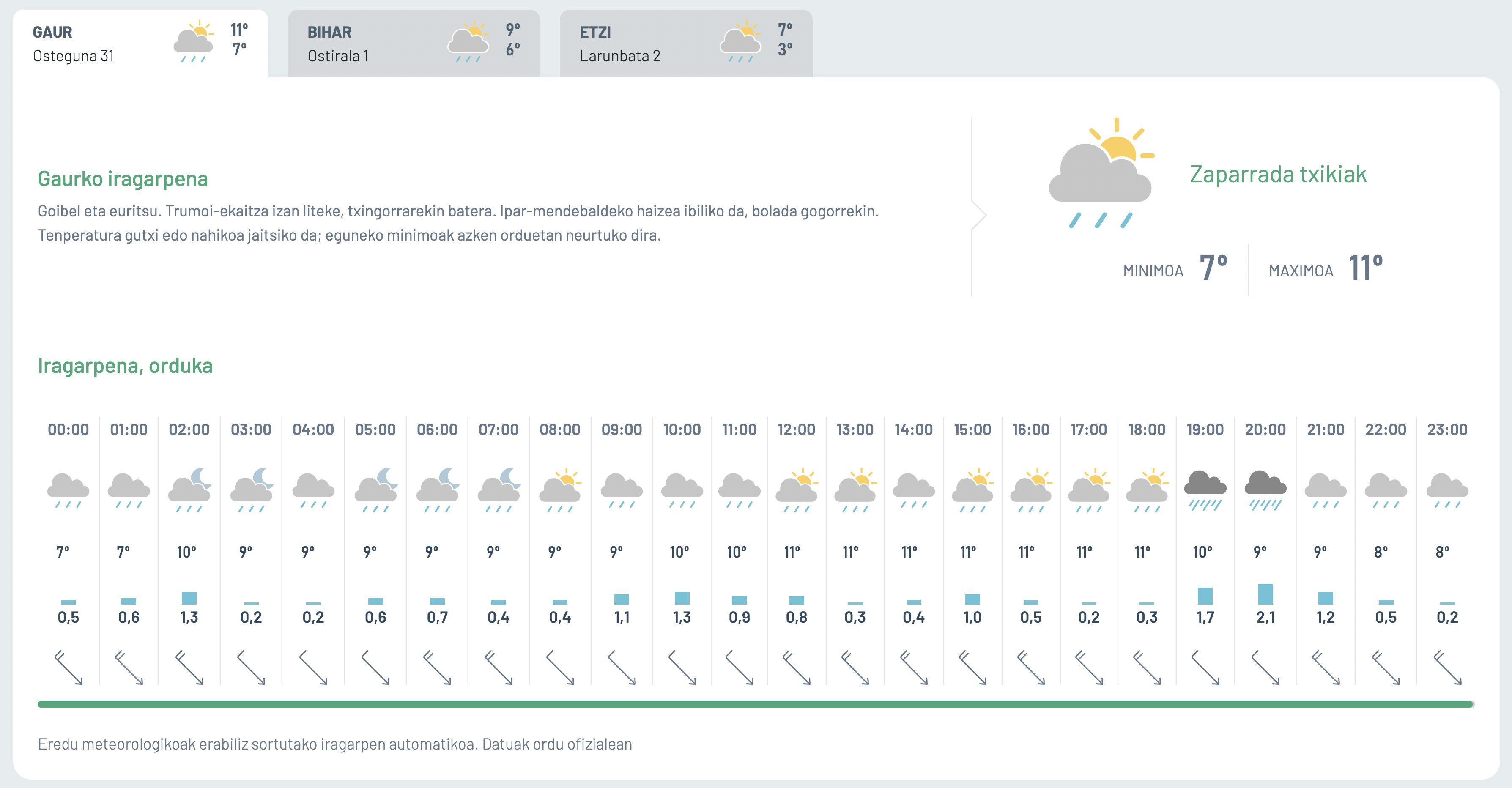
Task: Click the large Zaparrada txikiak weather icon
Action: 1101,173
